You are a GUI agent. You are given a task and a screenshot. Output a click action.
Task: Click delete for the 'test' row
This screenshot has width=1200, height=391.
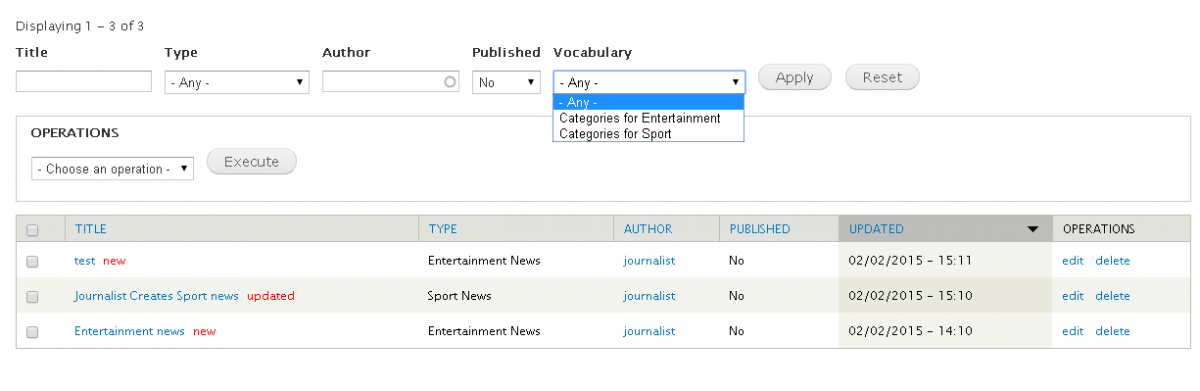[1112, 261]
